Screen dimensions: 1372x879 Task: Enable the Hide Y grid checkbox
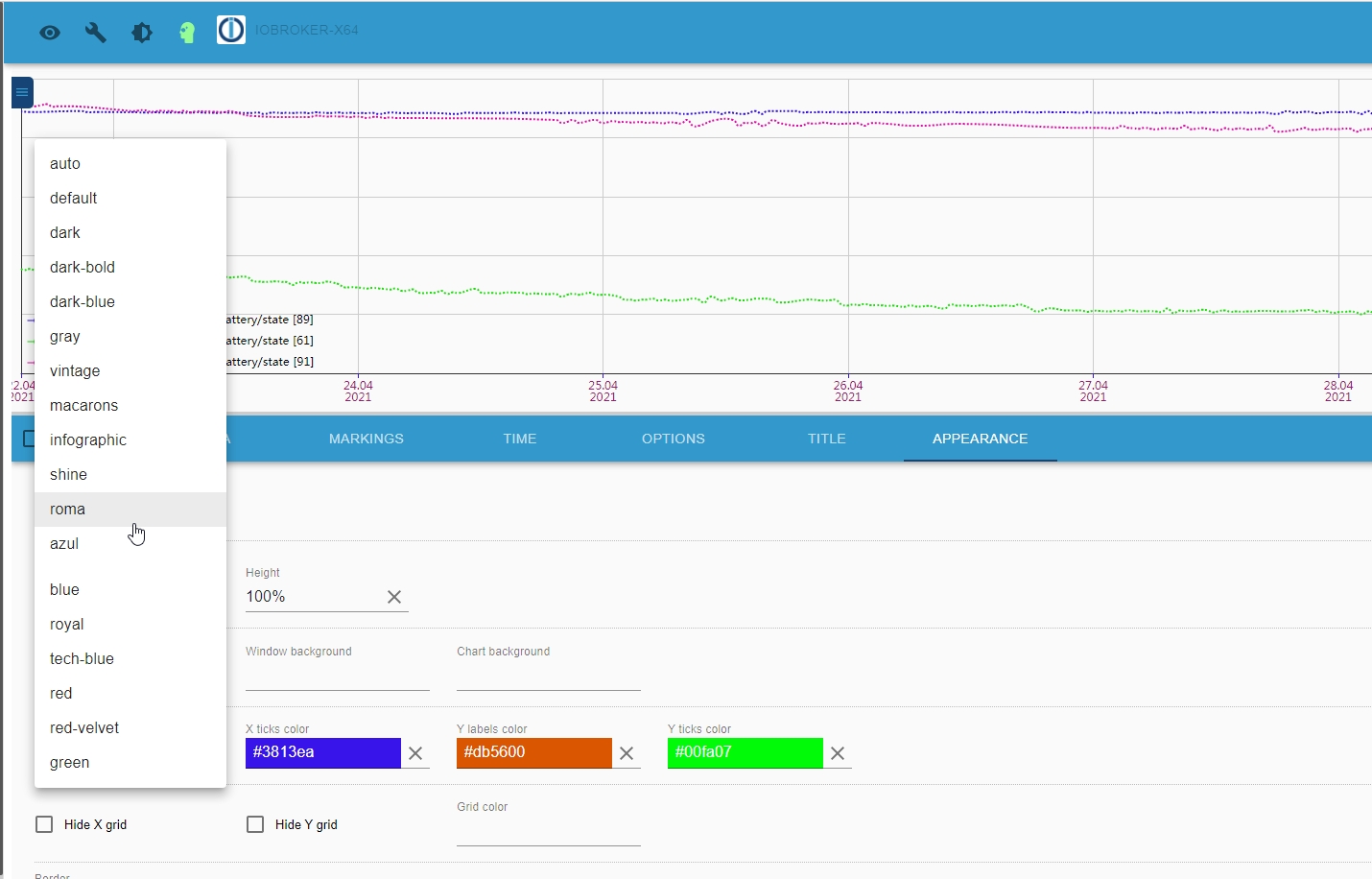tap(255, 823)
